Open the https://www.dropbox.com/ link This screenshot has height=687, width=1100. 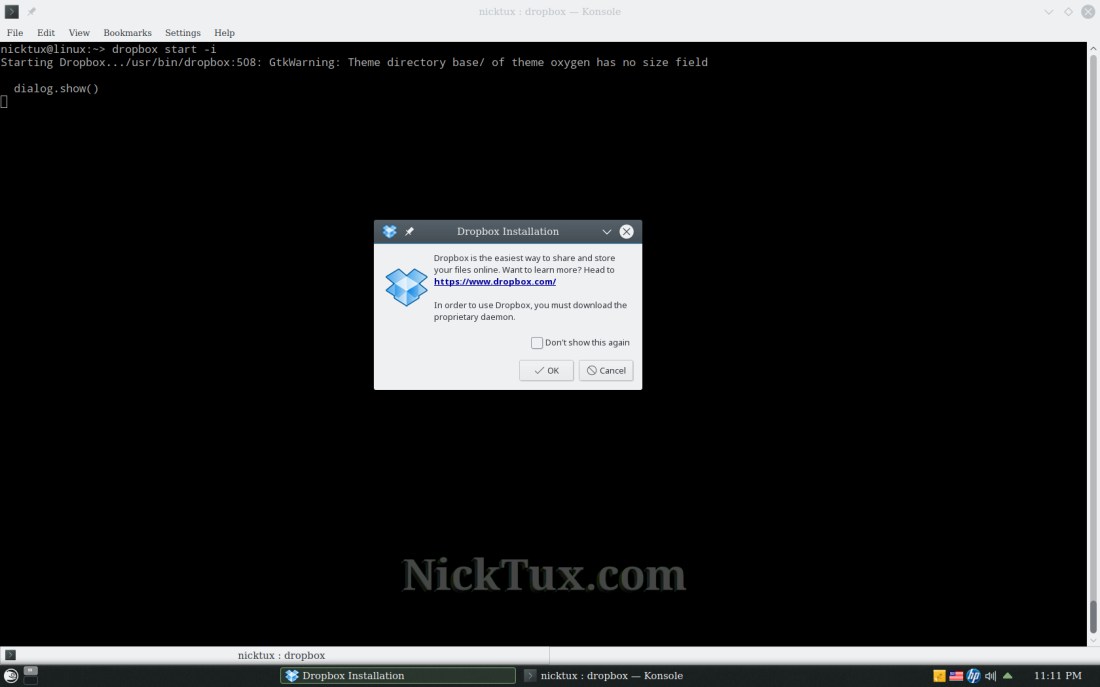pyautogui.click(x=494, y=281)
